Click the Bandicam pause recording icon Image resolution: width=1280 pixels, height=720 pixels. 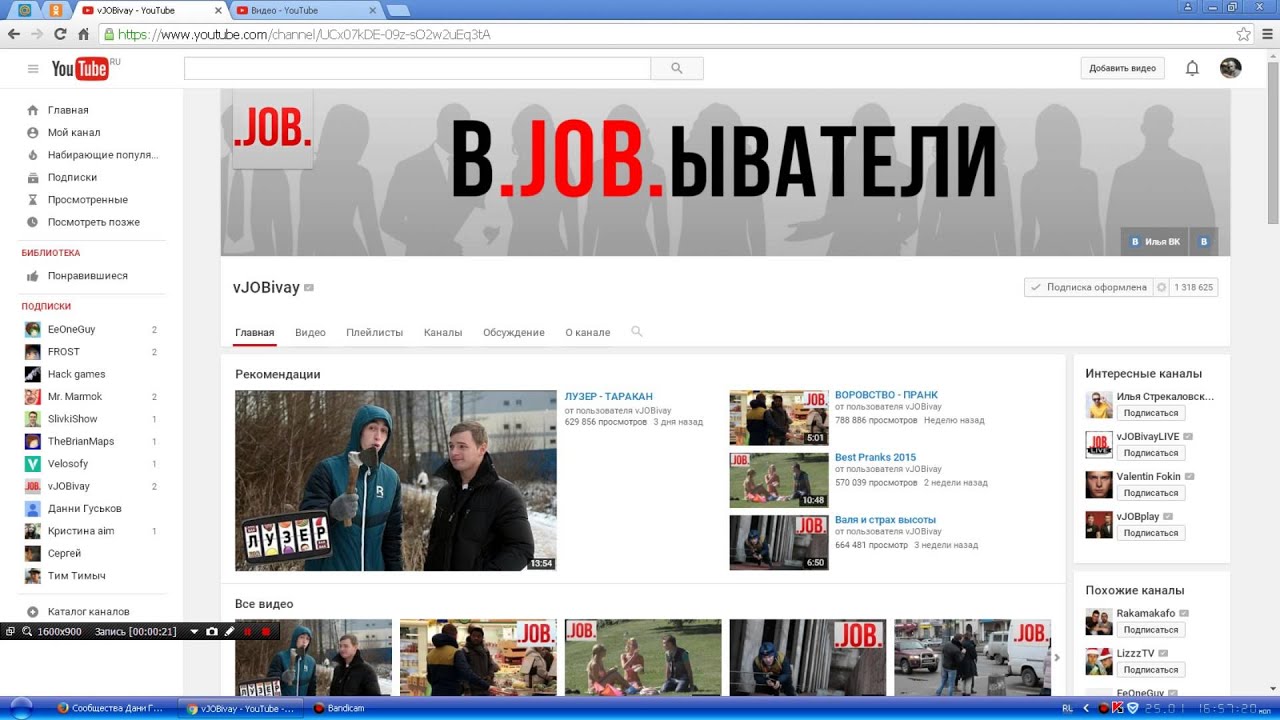pyautogui.click(x=247, y=632)
